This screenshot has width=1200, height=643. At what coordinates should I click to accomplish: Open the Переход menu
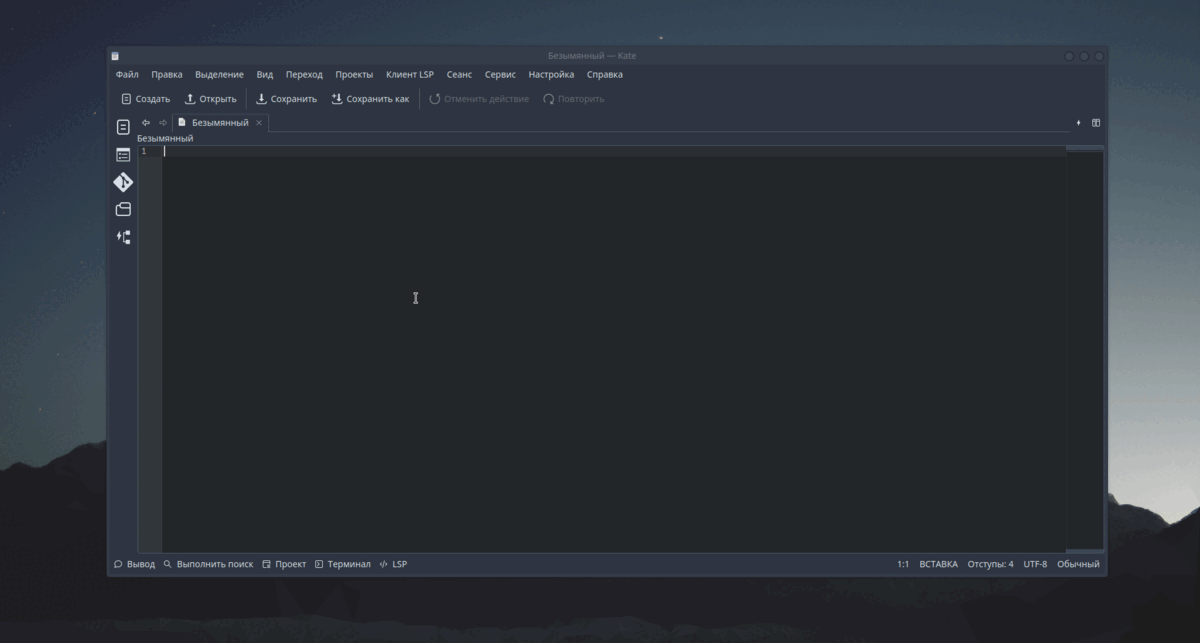coord(304,74)
